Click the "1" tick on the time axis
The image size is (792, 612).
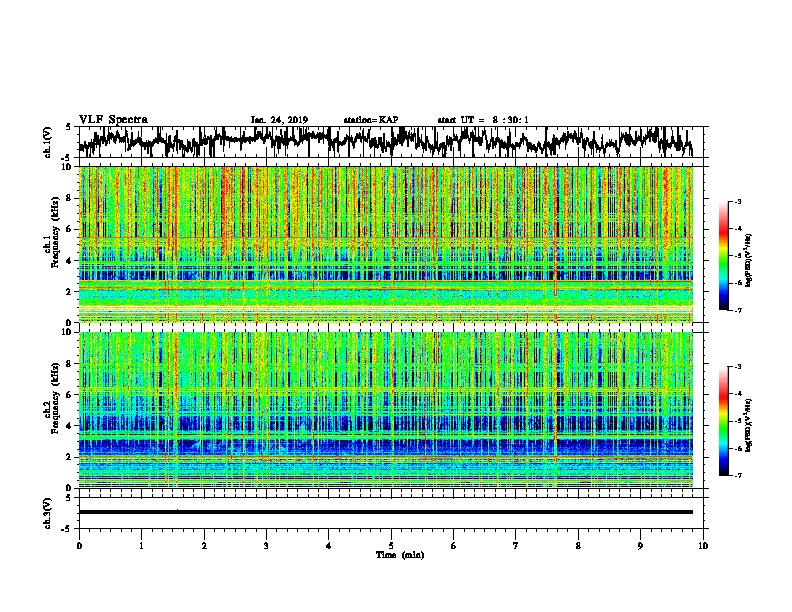pyautogui.click(x=141, y=546)
